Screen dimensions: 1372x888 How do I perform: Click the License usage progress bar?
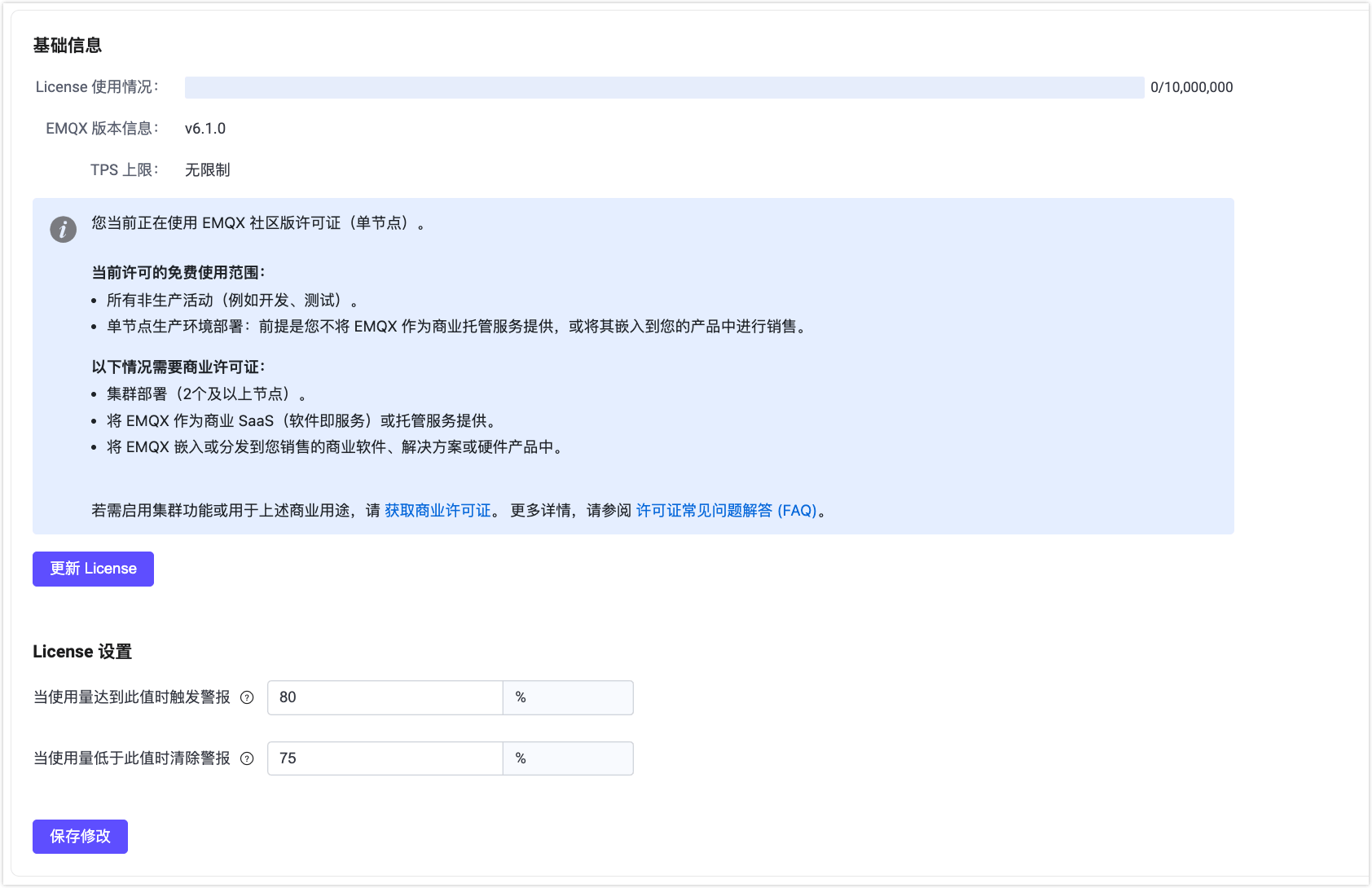(x=664, y=88)
